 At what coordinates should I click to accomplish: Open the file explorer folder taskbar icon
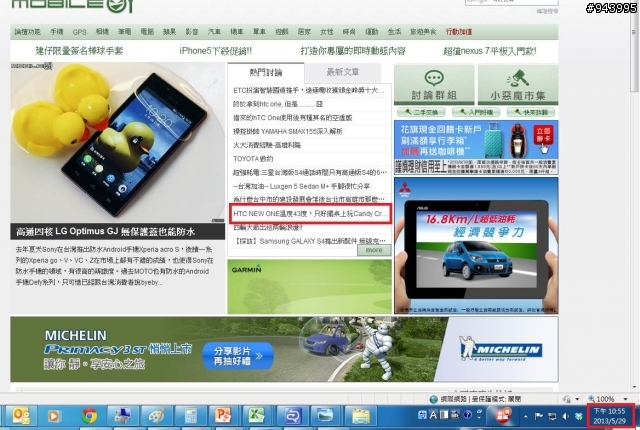(361, 416)
